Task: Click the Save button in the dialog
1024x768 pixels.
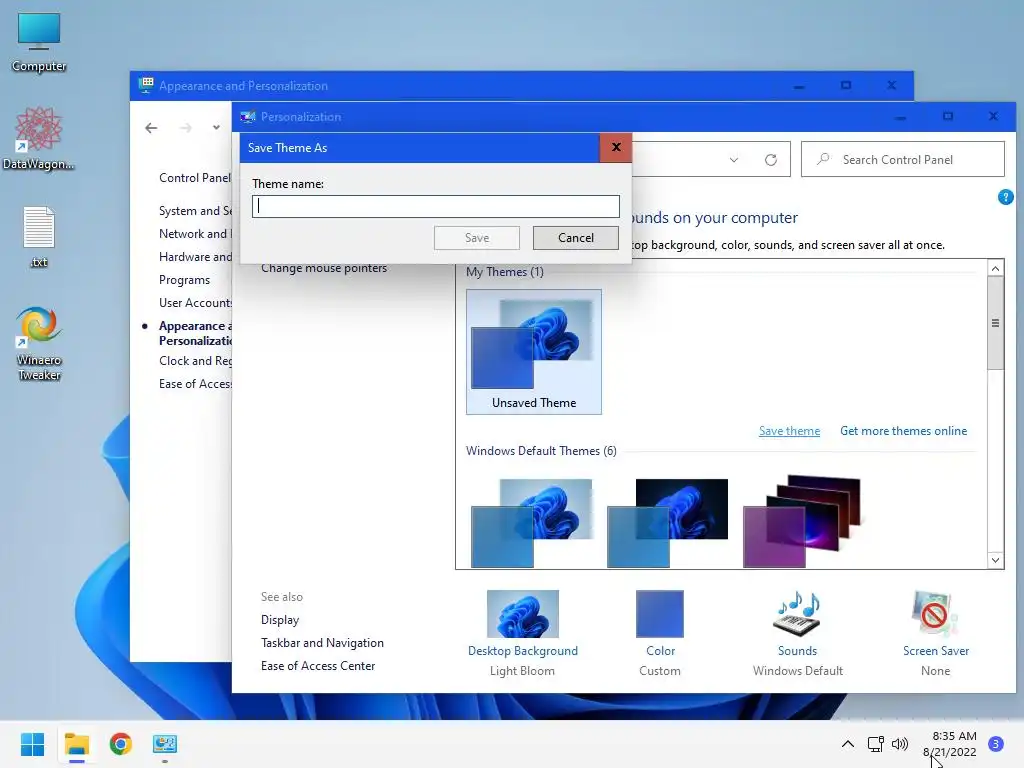Action: coord(477,238)
